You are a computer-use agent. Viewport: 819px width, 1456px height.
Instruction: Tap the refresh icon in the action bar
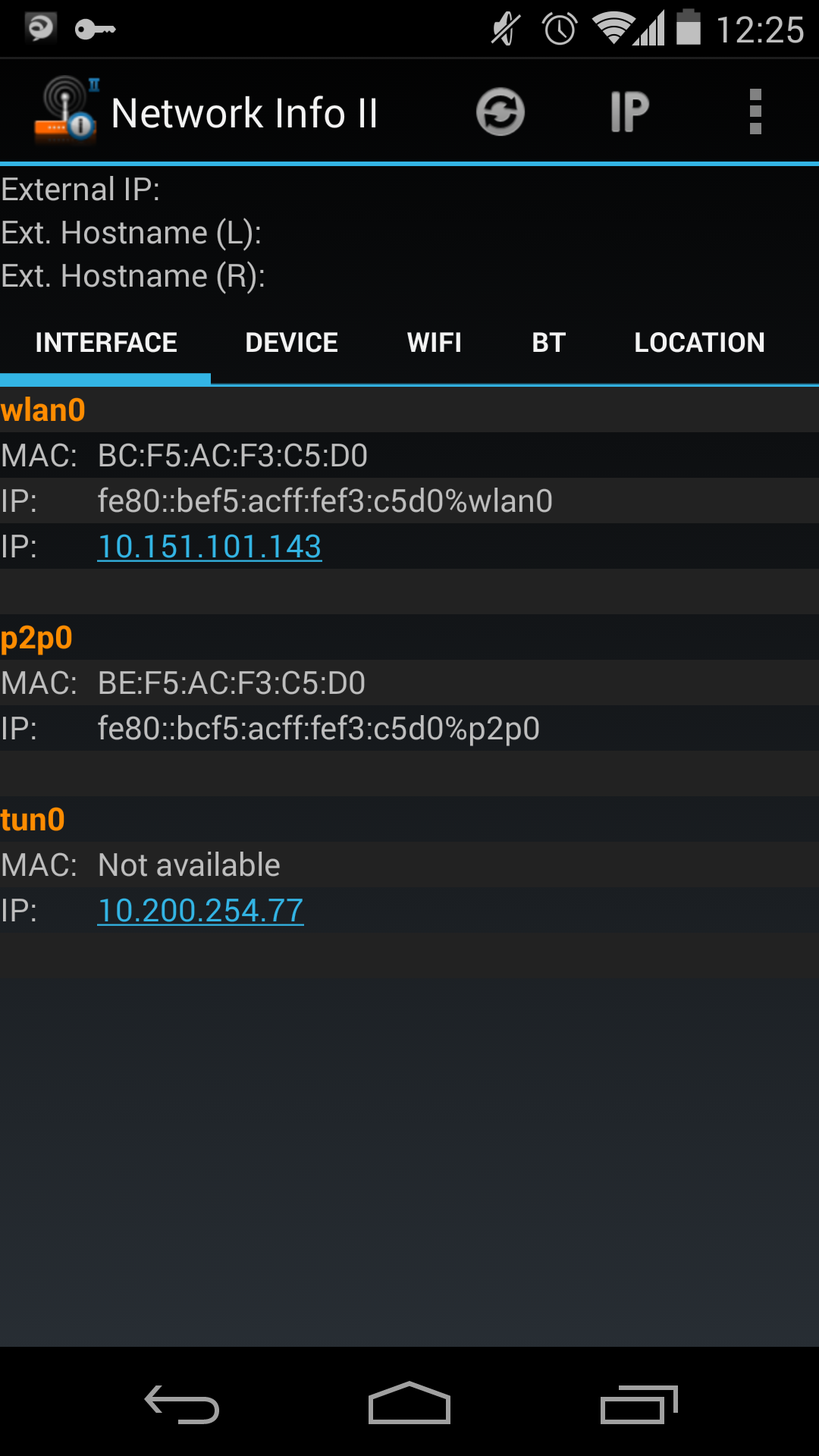(x=500, y=112)
